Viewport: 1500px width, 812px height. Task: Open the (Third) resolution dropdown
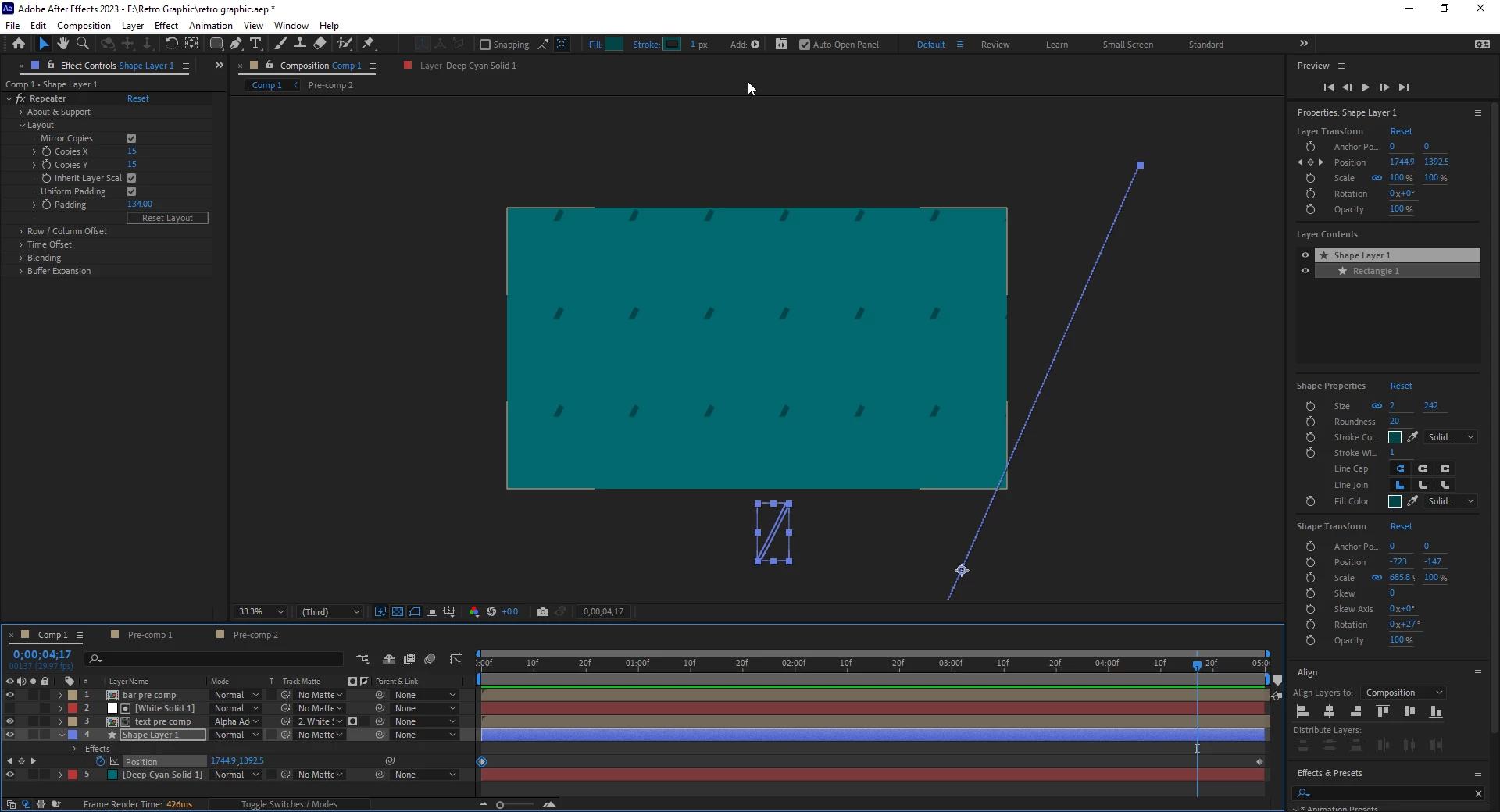click(331, 612)
